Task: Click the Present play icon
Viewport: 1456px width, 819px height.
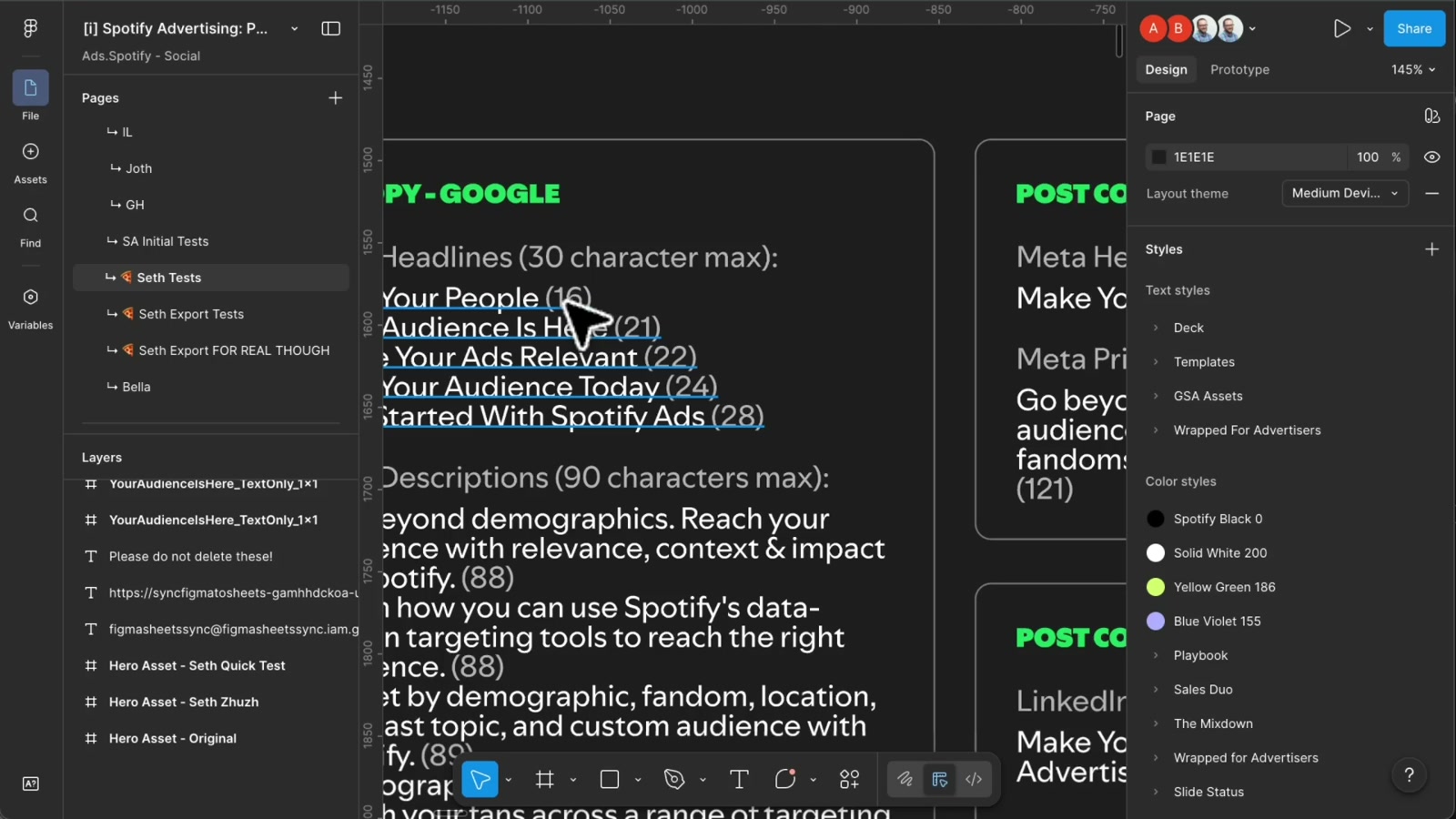Action: tap(1341, 28)
